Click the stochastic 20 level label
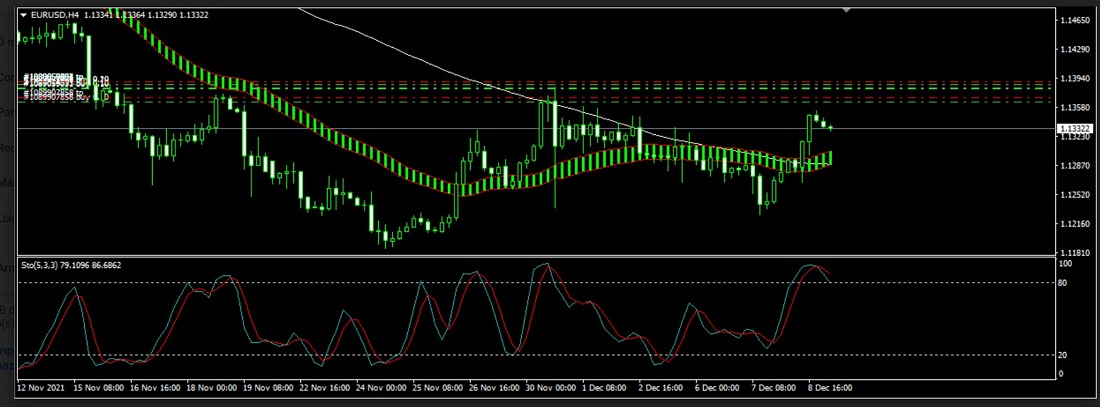This screenshot has width=1100, height=407. pyautogui.click(x=1065, y=355)
